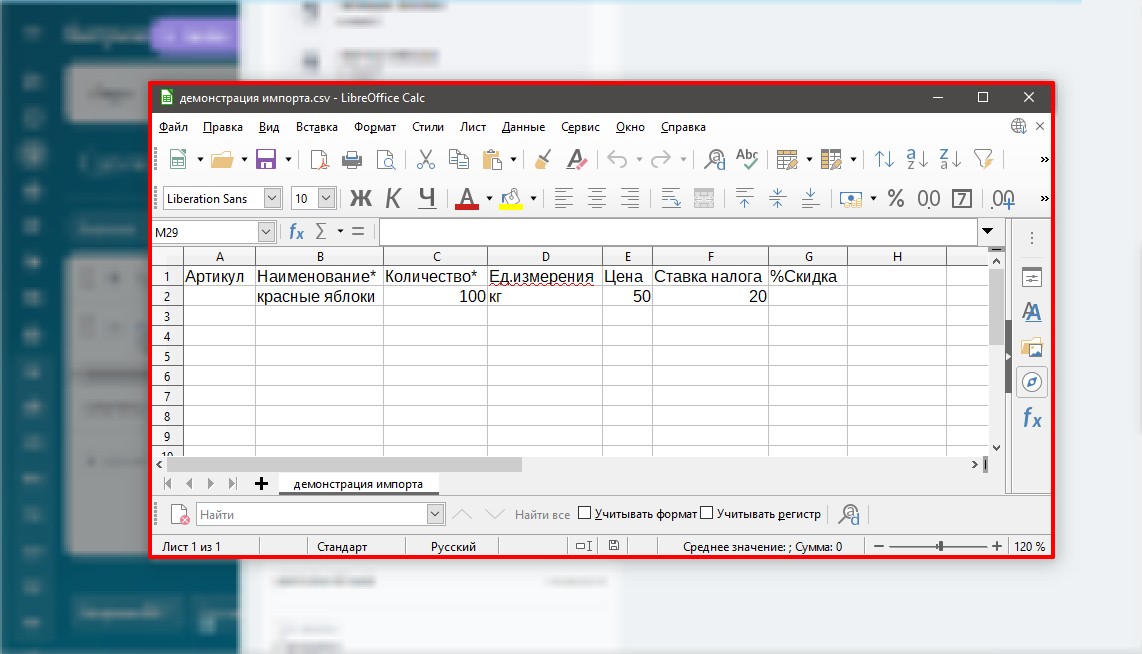Open the font size 10 dropdown

point(327,198)
